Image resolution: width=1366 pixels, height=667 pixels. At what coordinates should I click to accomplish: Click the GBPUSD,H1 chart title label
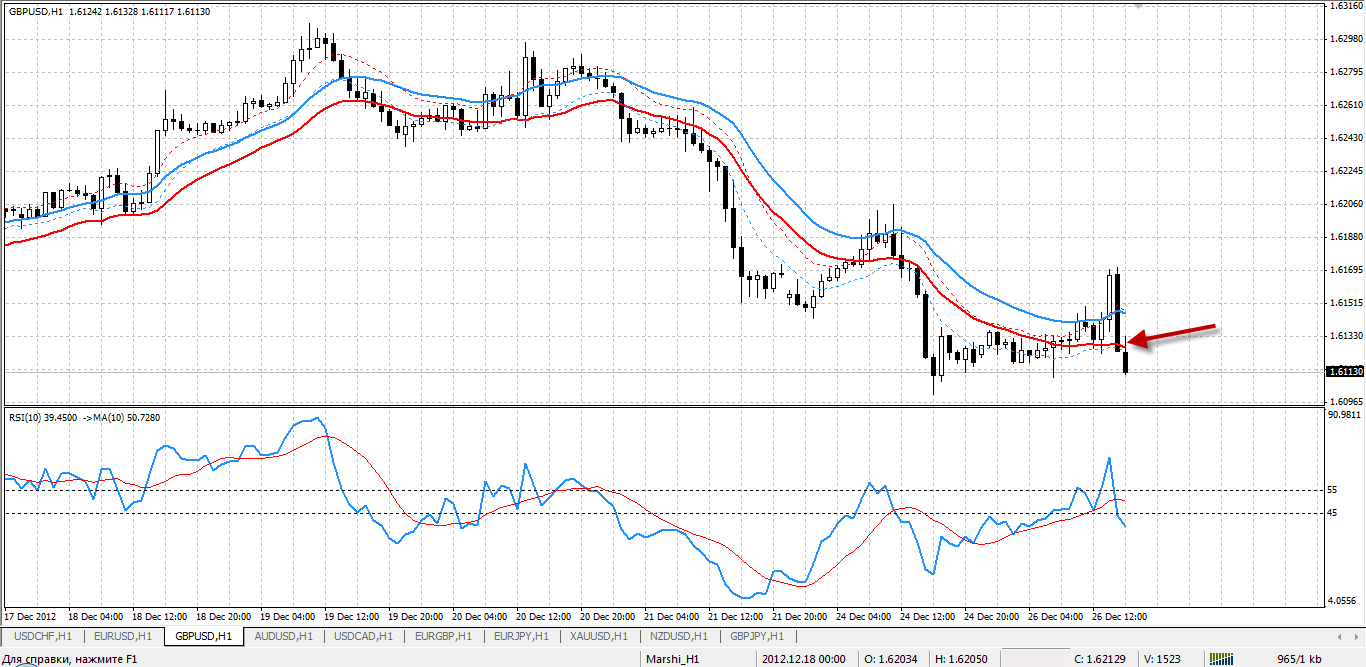pyautogui.click(x=36, y=11)
